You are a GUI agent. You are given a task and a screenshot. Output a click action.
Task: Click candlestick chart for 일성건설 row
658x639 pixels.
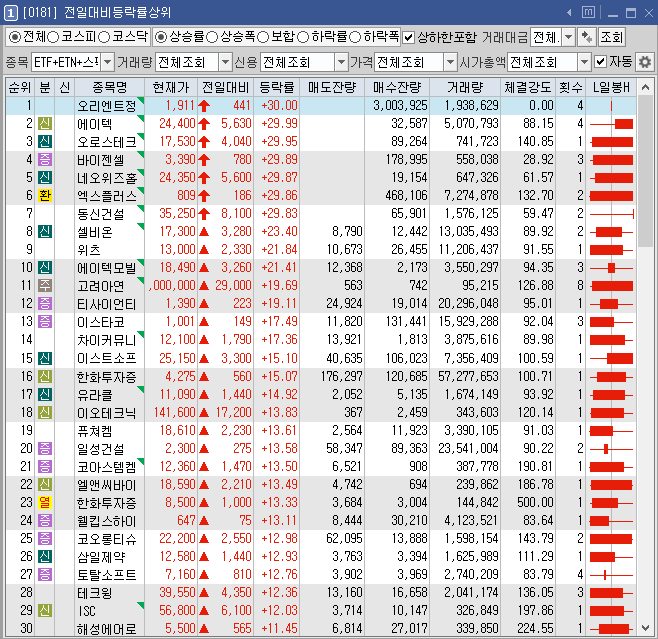coord(611,449)
